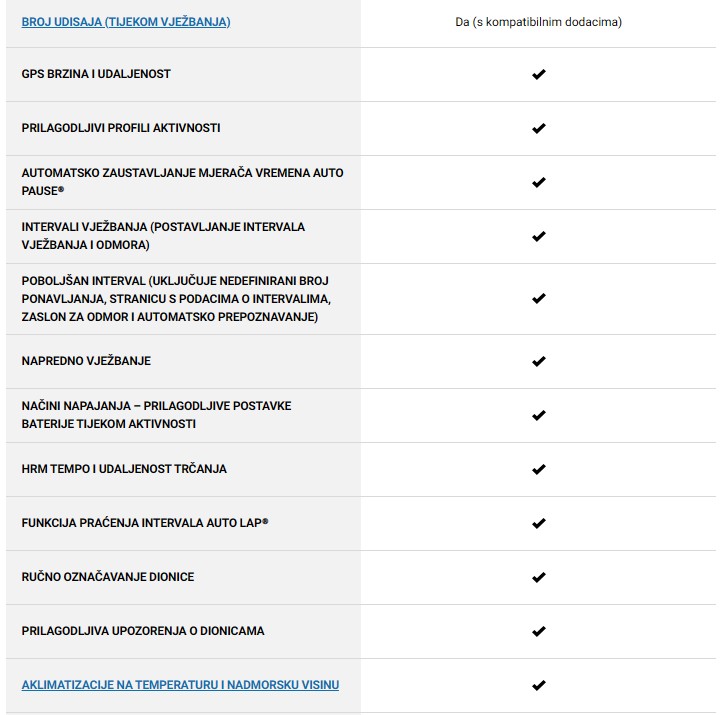Select the GPS BRZINA I UDALJENOST label
723x715 pixels.
[96, 74]
